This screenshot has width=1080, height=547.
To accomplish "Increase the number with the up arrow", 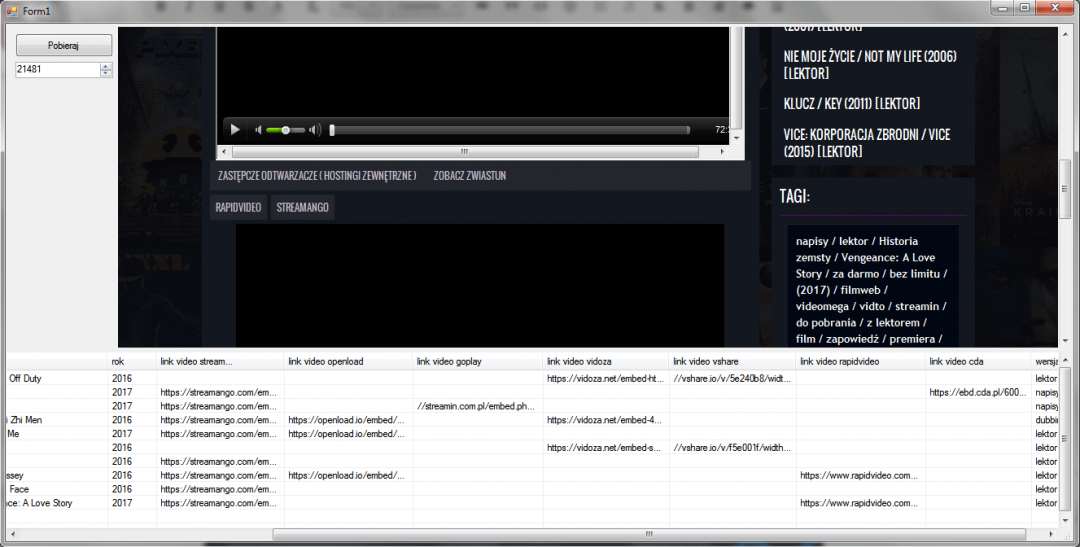I will [x=106, y=66].
